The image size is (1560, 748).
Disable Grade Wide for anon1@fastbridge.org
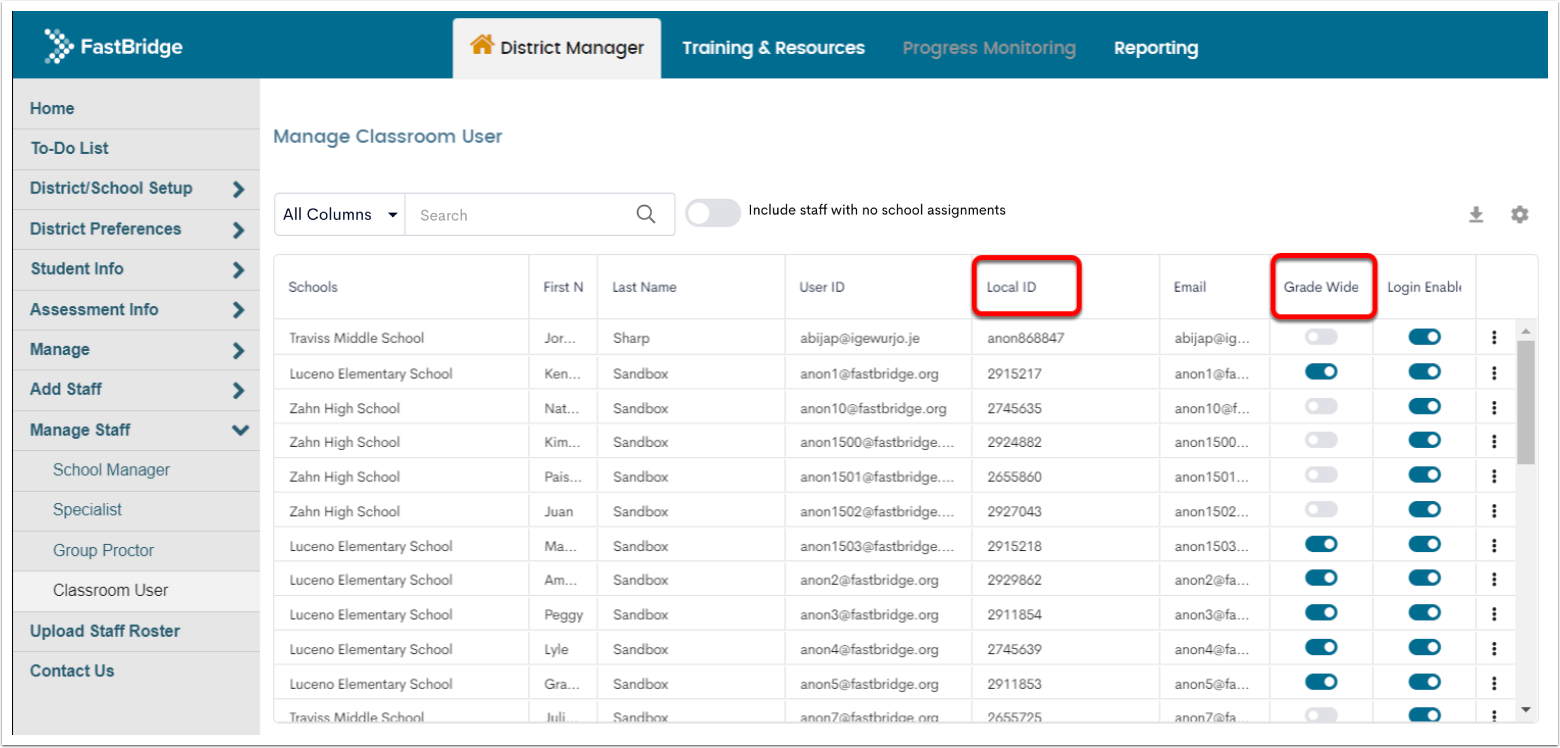coord(1321,372)
